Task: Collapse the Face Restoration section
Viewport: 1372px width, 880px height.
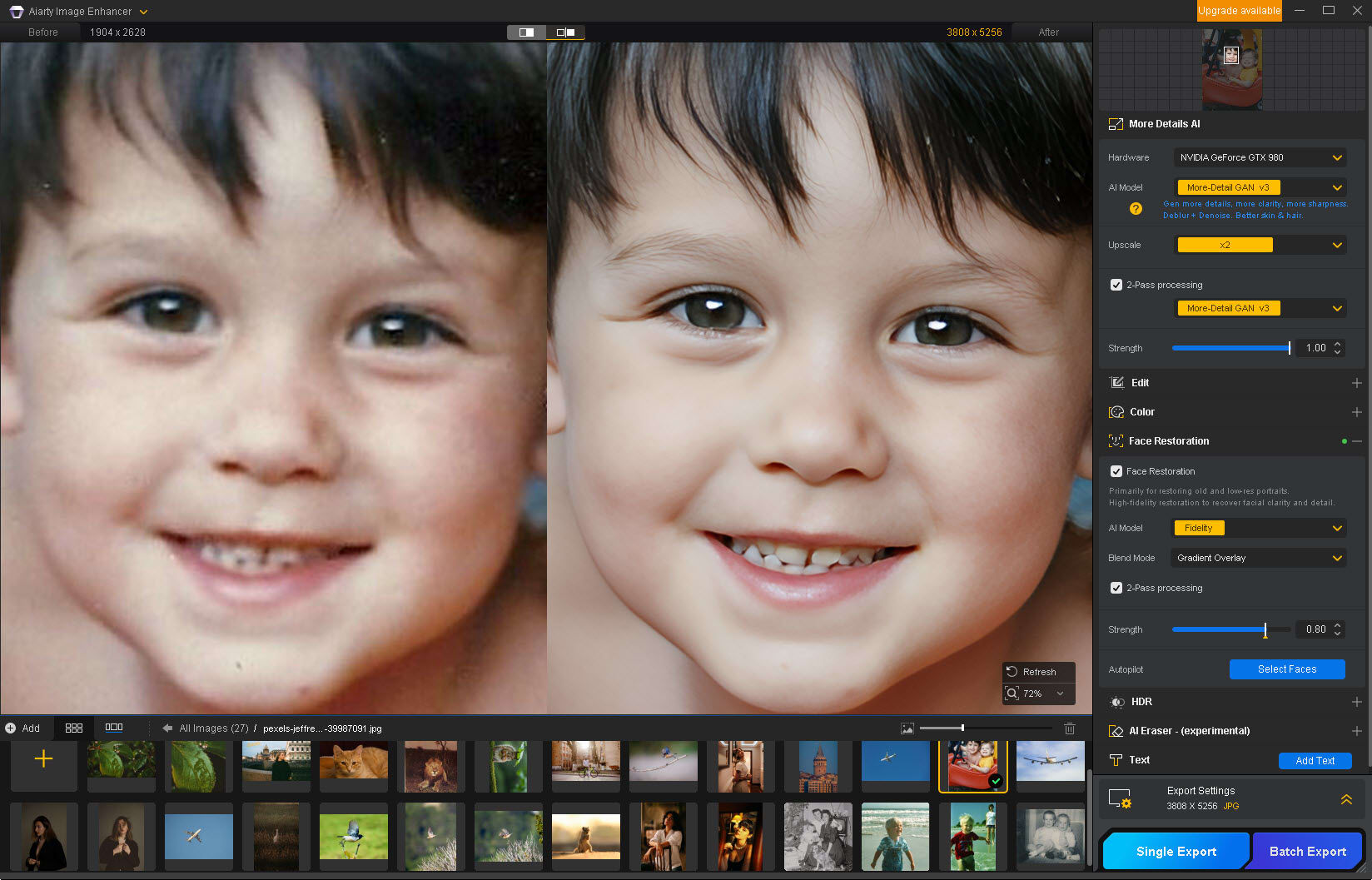Action: coord(1357,441)
